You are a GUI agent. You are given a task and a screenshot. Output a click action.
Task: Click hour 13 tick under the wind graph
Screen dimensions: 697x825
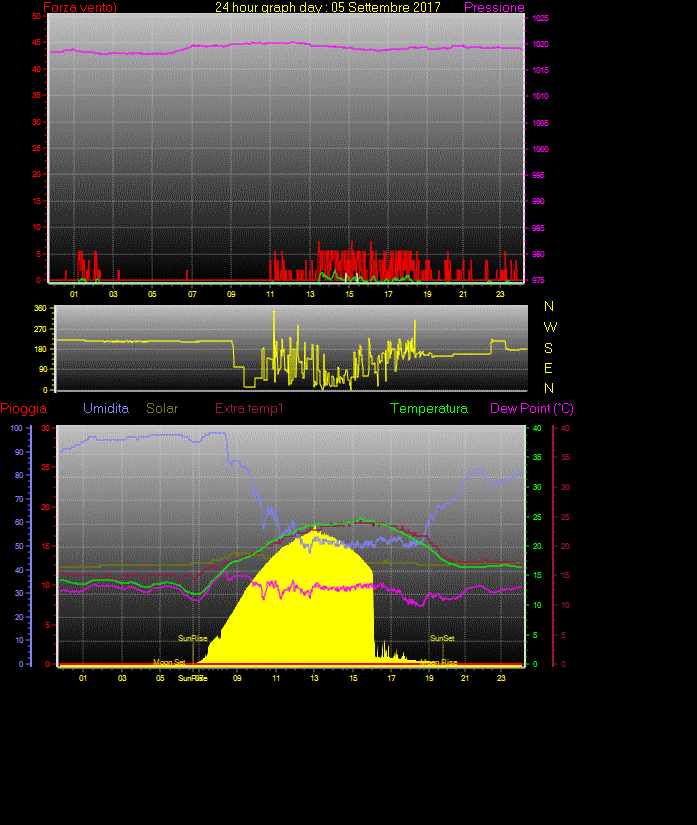pyautogui.click(x=310, y=294)
